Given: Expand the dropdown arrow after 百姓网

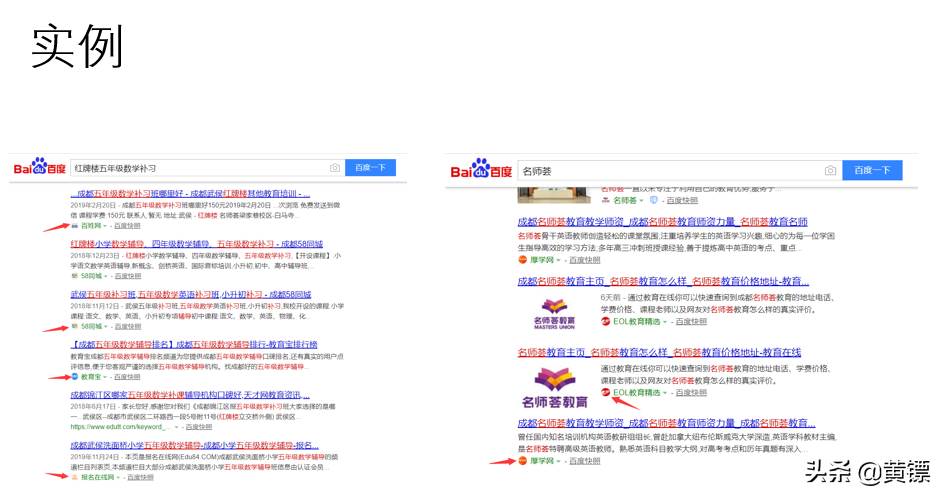Looking at the screenshot, I should (x=105, y=226).
